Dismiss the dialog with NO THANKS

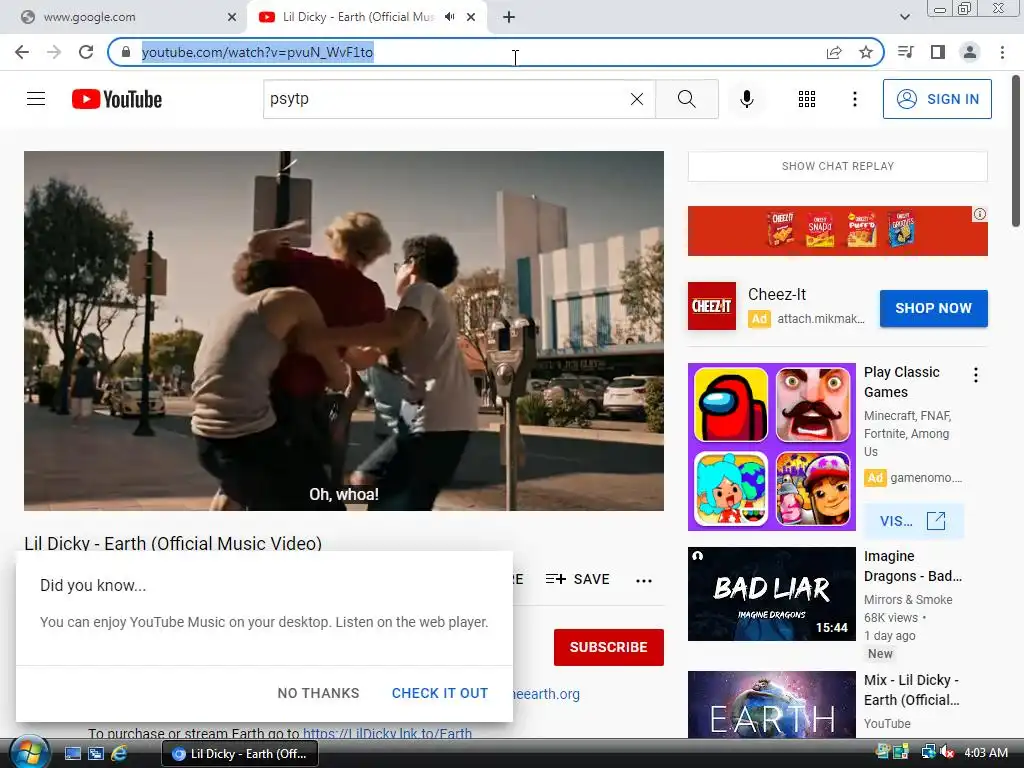tap(318, 693)
